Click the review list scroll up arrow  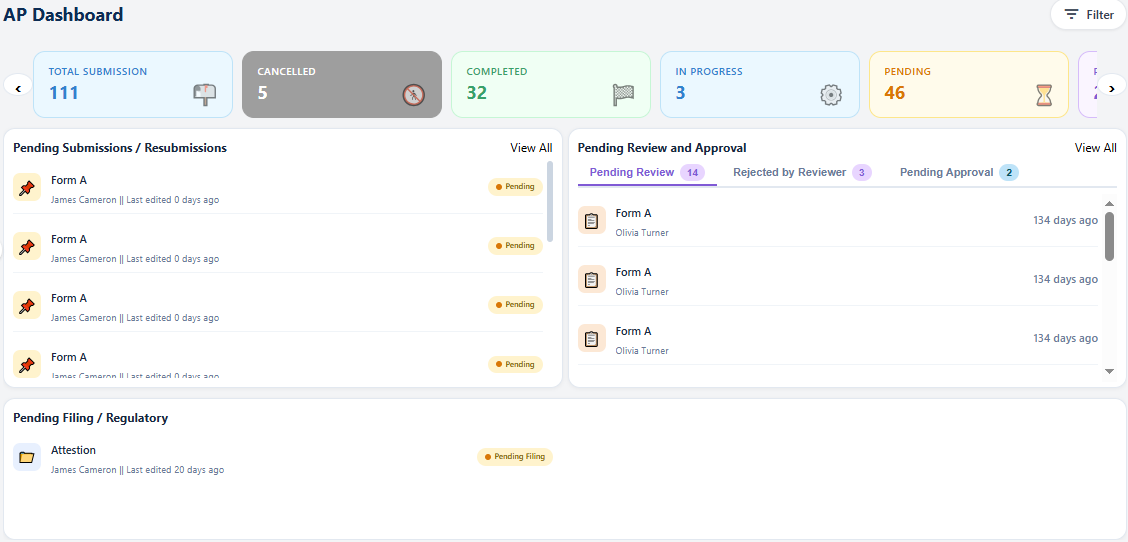[x=1109, y=203]
